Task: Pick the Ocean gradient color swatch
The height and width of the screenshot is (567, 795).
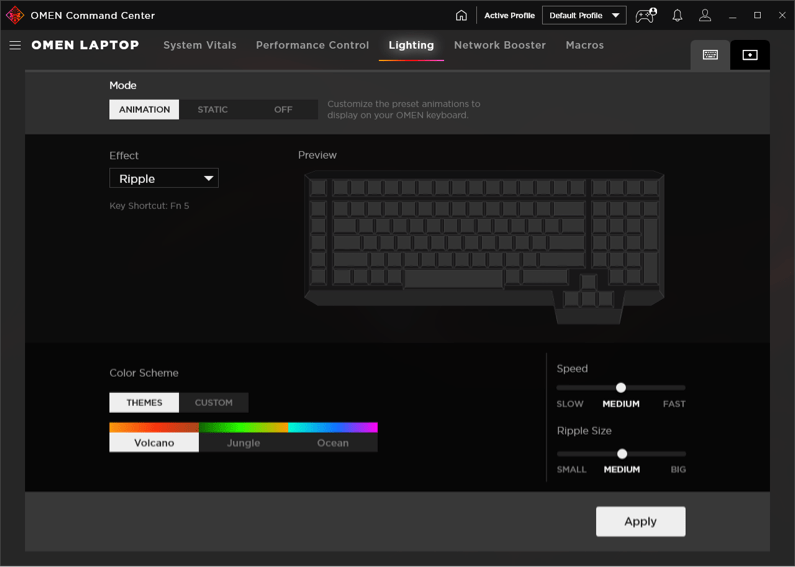Action: 333,427
